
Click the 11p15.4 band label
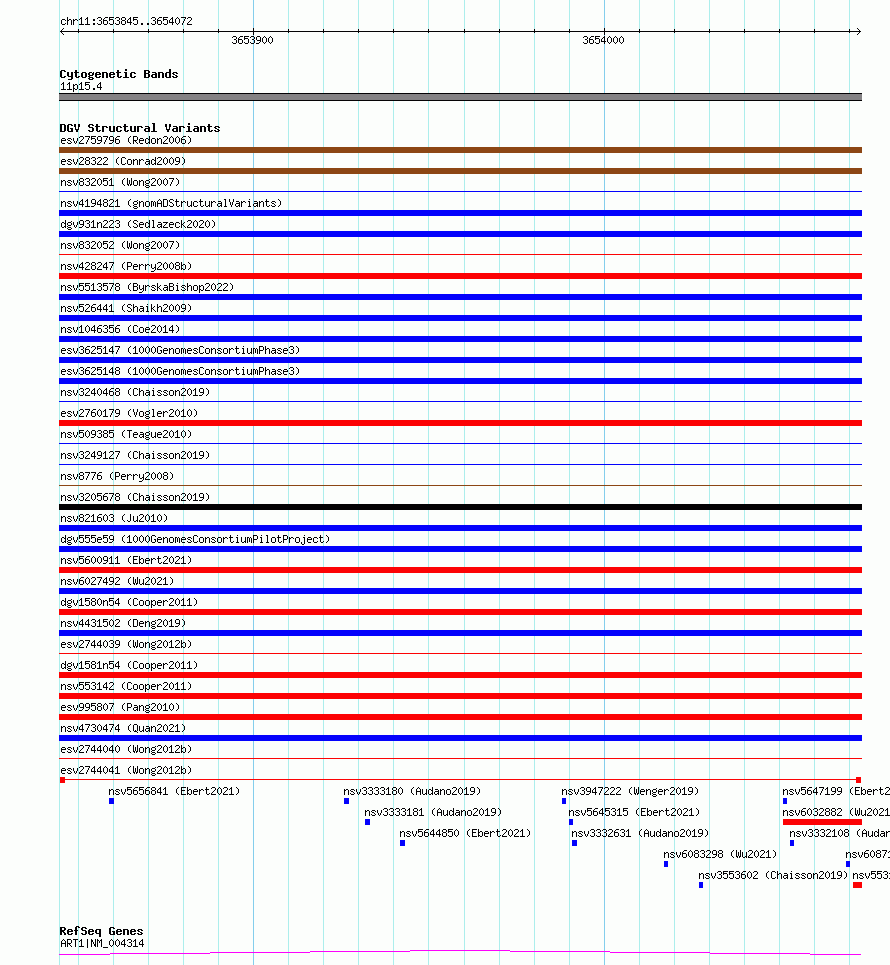pyautogui.click(x=81, y=86)
